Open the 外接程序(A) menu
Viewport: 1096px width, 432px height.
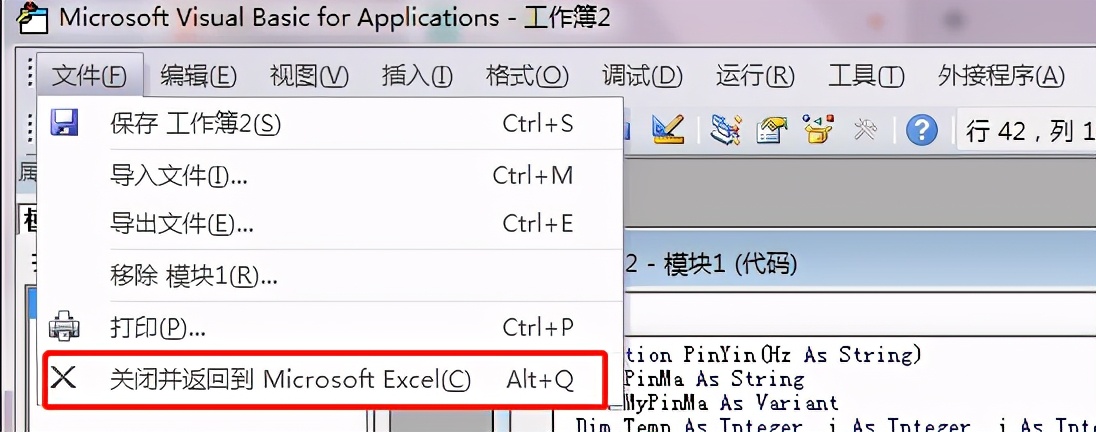click(1002, 75)
